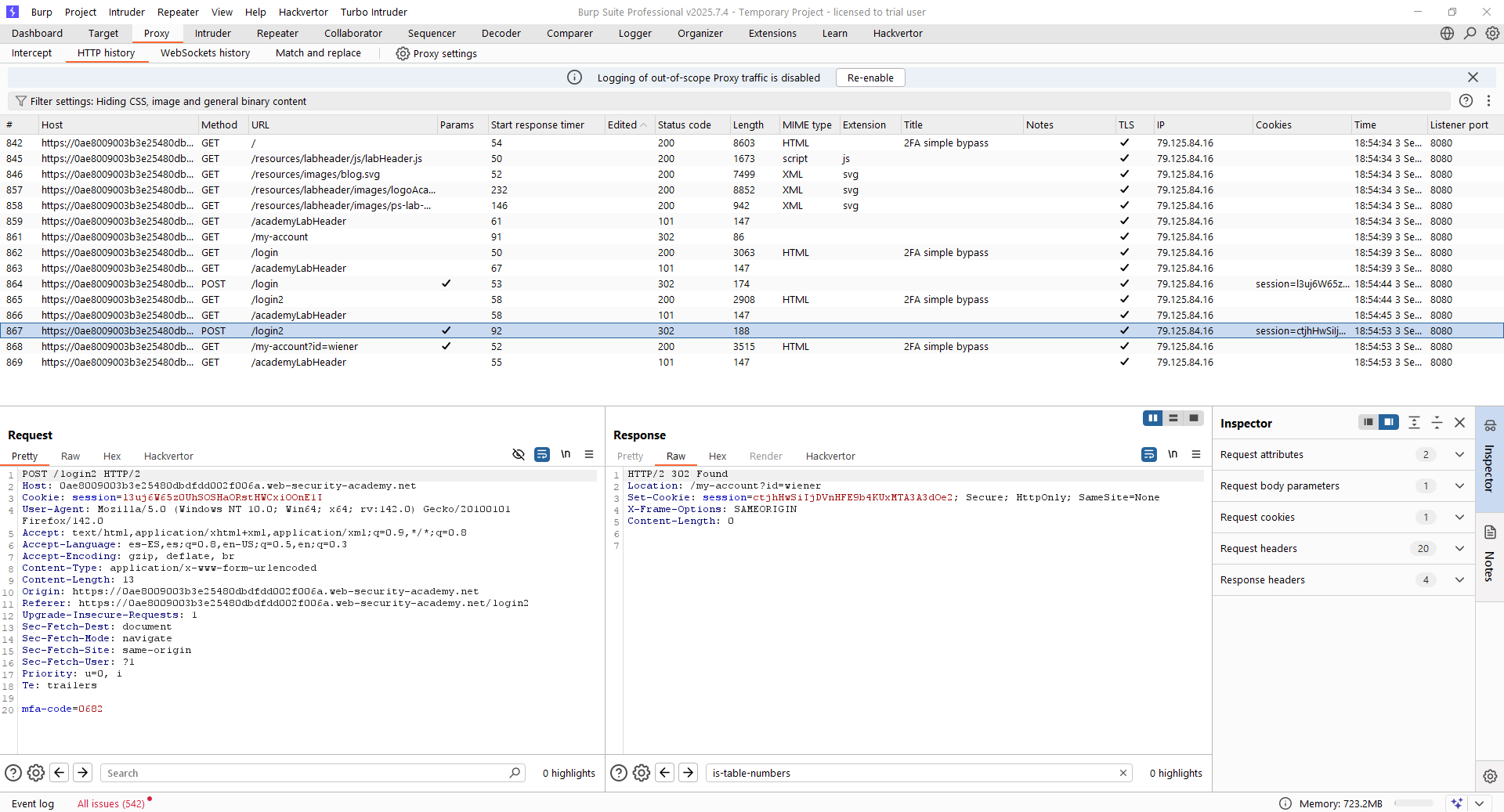Open the HTTP history help icon
This screenshot has height=812, width=1504.
[x=1466, y=101]
